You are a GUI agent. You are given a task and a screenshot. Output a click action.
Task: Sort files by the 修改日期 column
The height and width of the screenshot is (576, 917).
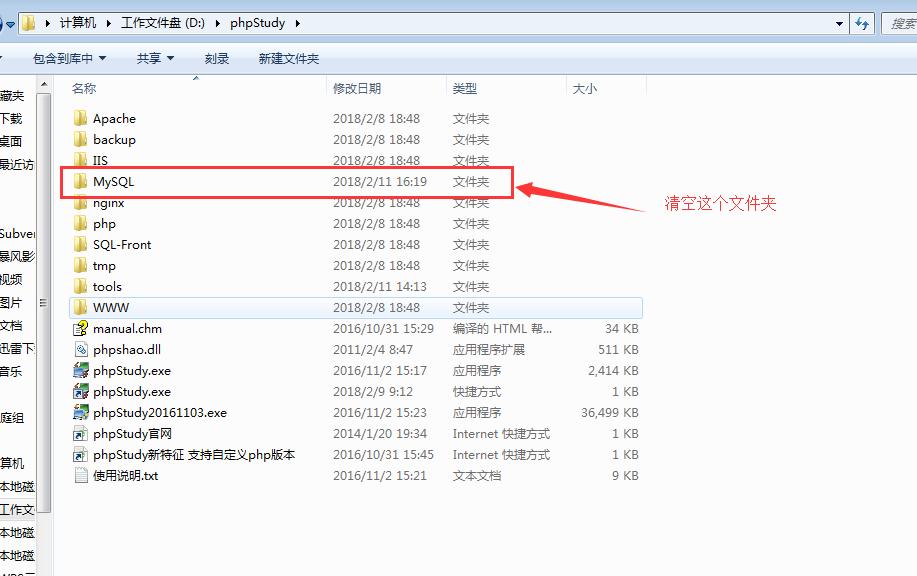point(357,89)
